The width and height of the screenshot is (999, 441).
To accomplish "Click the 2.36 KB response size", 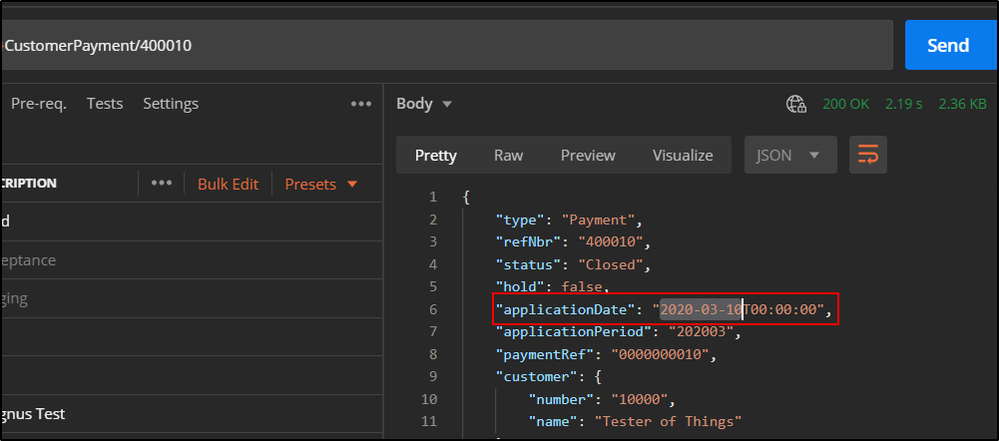I will [962, 104].
